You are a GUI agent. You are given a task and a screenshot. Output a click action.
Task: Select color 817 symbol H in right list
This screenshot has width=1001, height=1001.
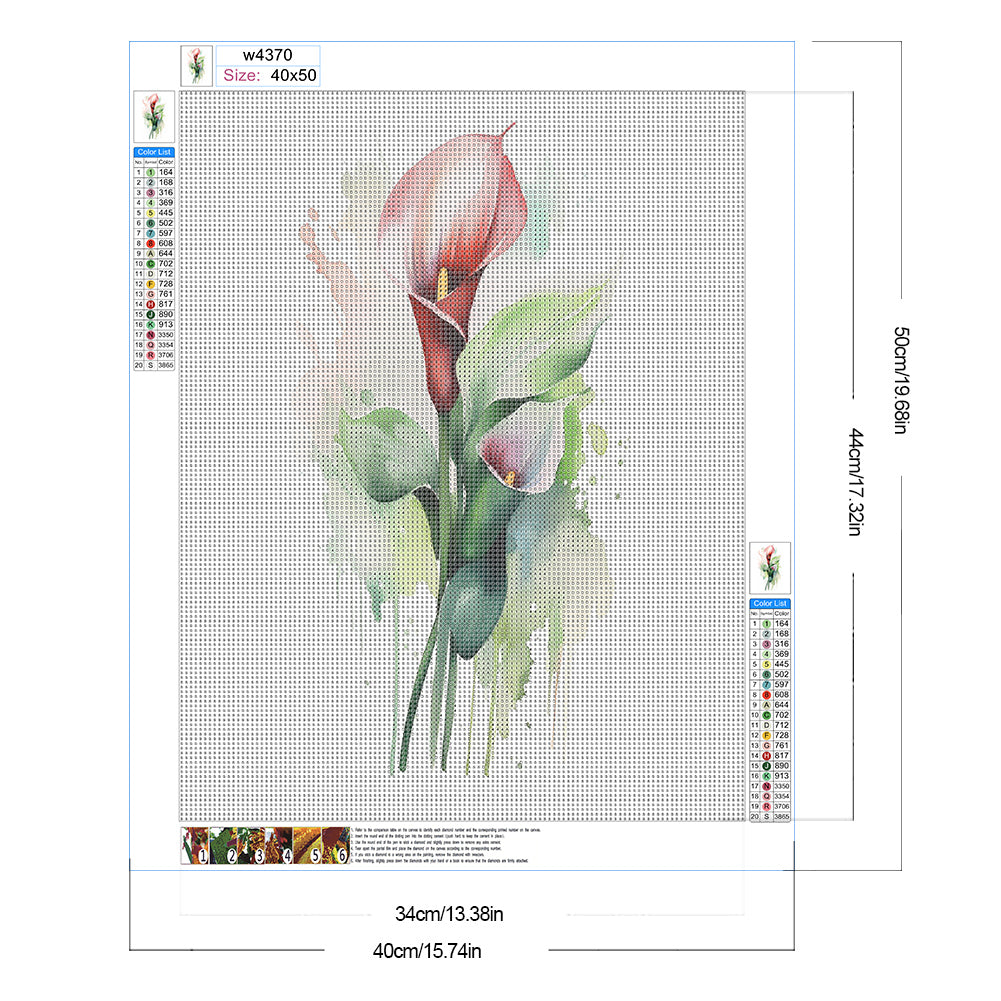click(x=767, y=756)
